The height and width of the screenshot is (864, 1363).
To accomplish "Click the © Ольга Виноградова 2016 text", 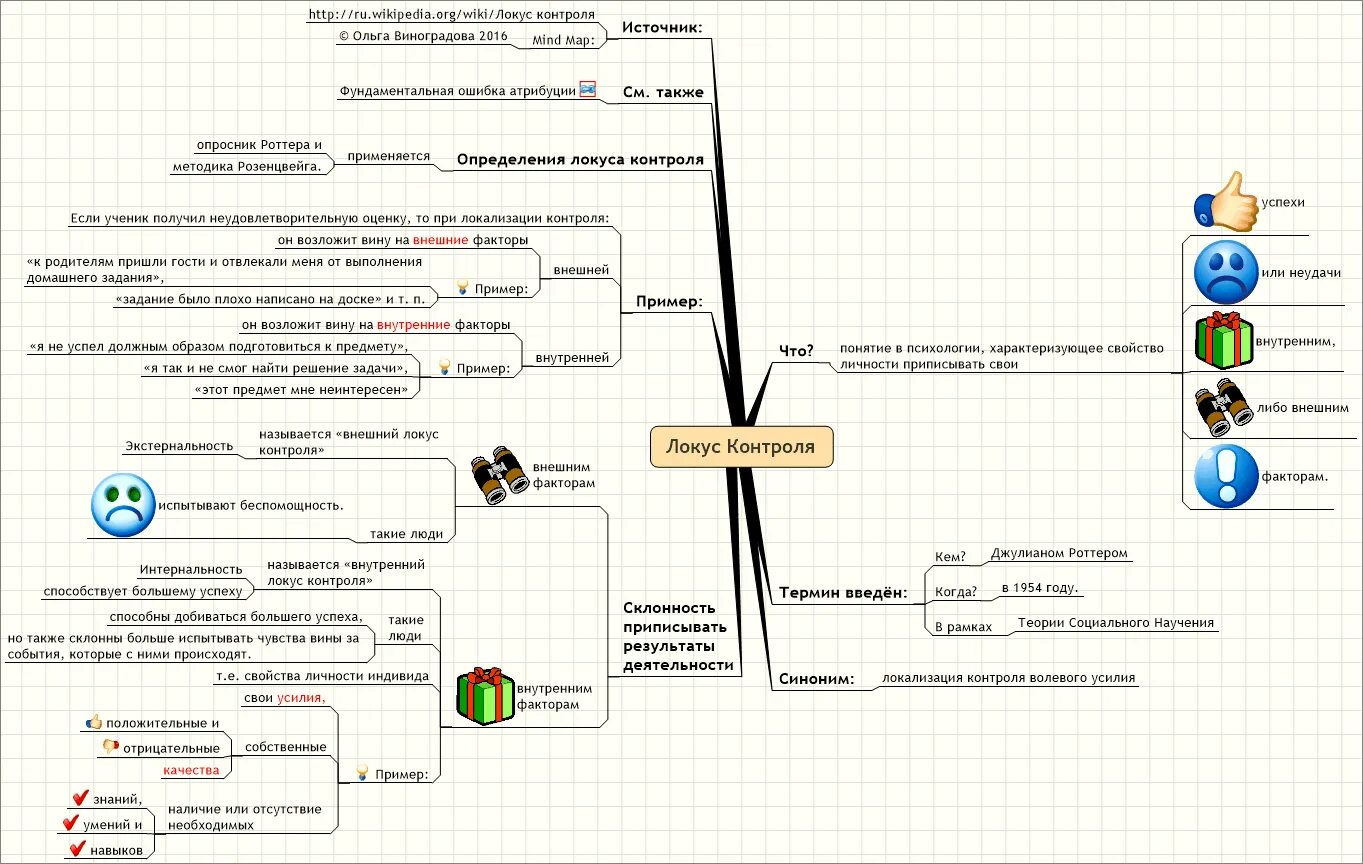I will coord(423,34).
